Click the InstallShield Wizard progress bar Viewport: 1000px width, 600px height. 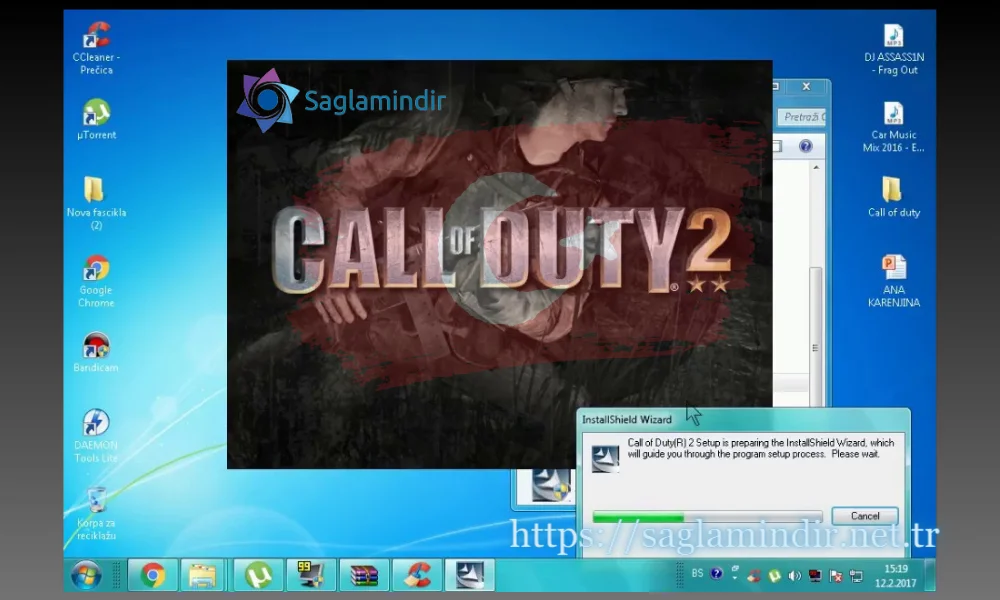click(x=707, y=516)
